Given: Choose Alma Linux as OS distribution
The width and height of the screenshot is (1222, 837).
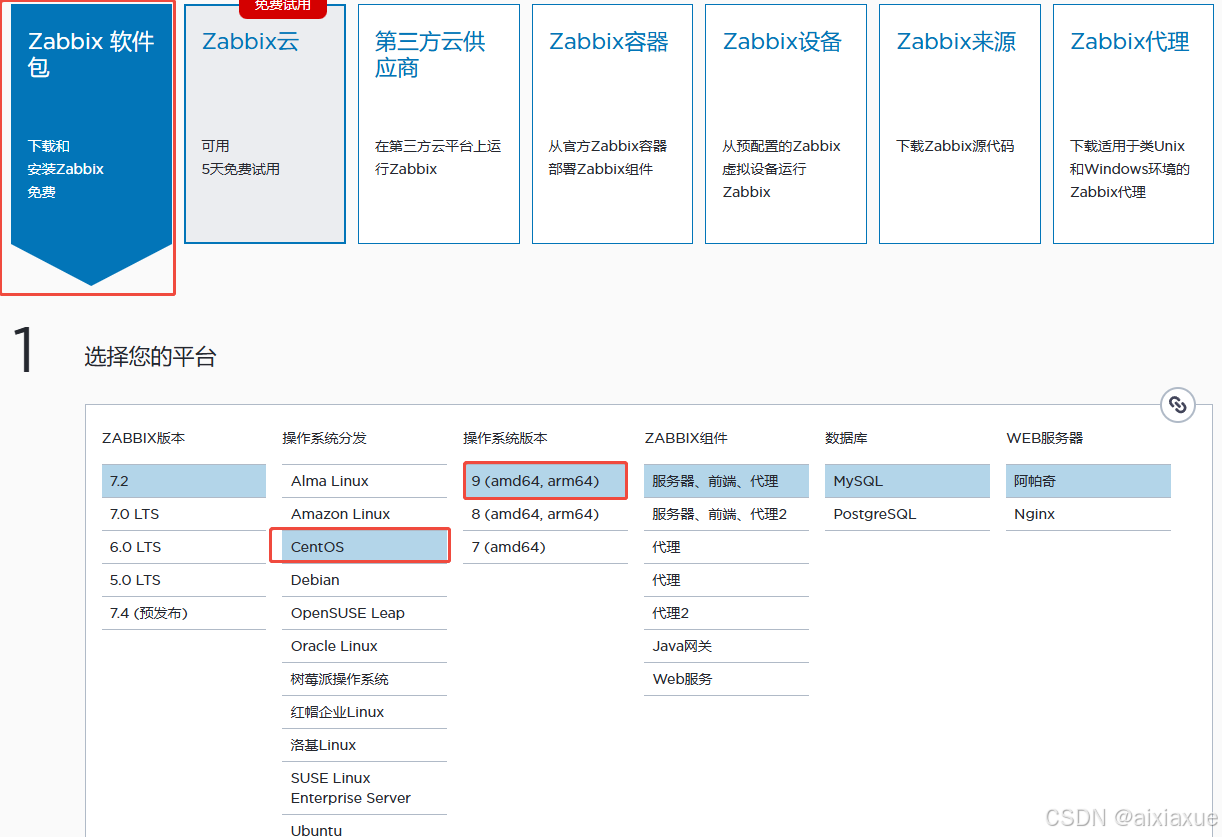Looking at the screenshot, I should pos(364,481).
